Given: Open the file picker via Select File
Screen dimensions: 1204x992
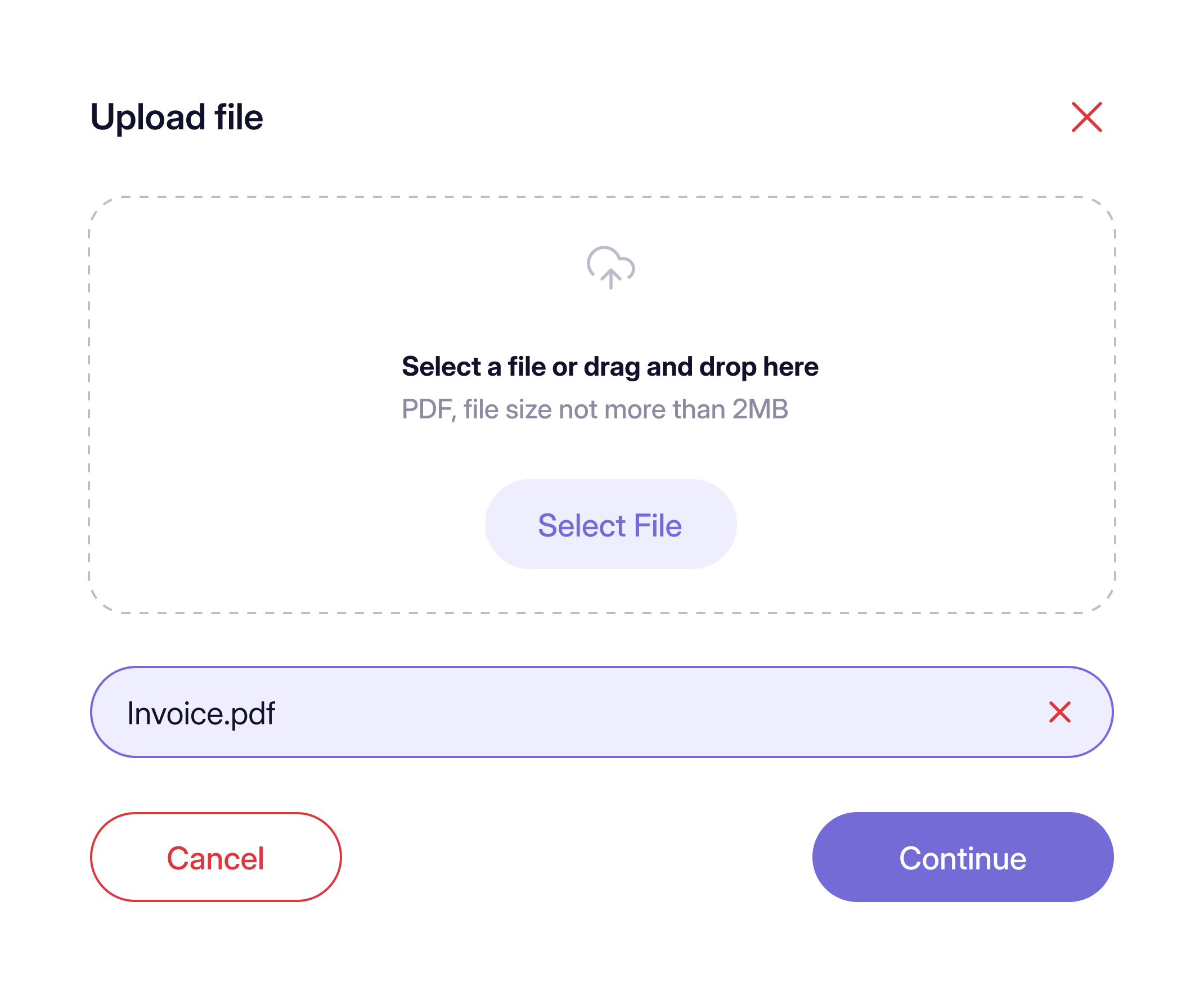Looking at the screenshot, I should 610,525.
